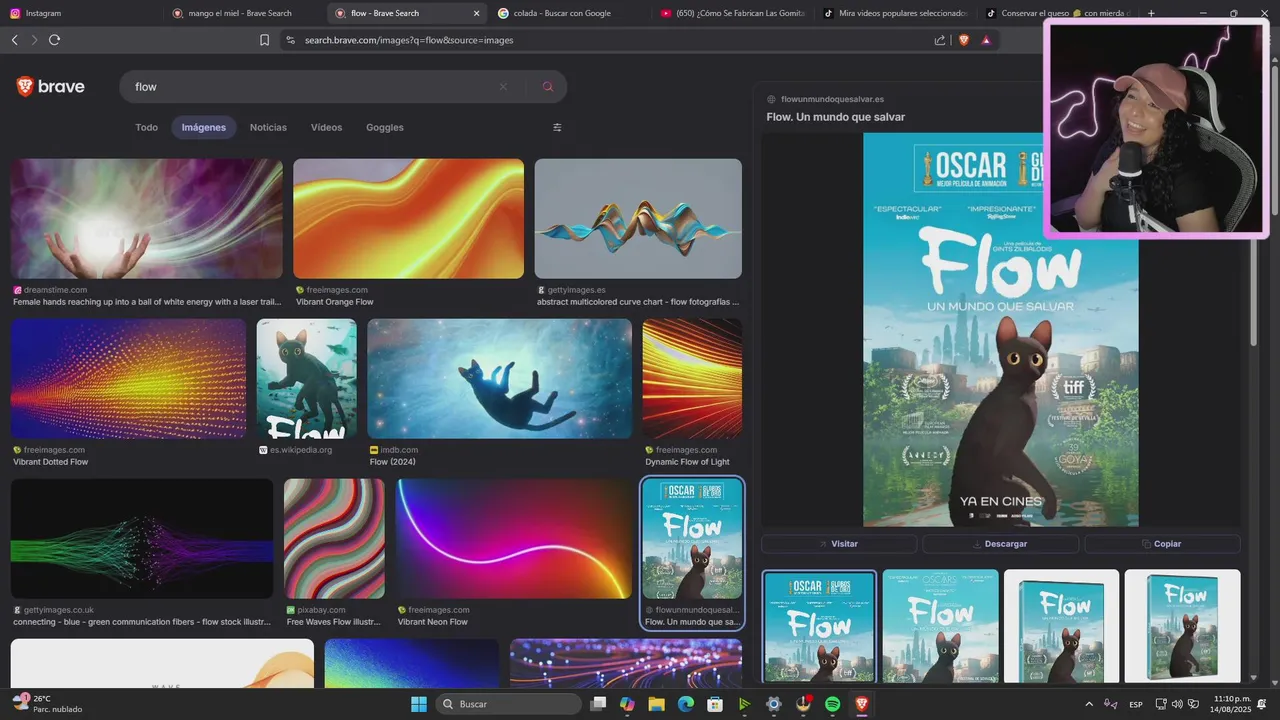Open a new browser tab with plus icon
This screenshot has width=1280, height=720.
click(1151, 13)
